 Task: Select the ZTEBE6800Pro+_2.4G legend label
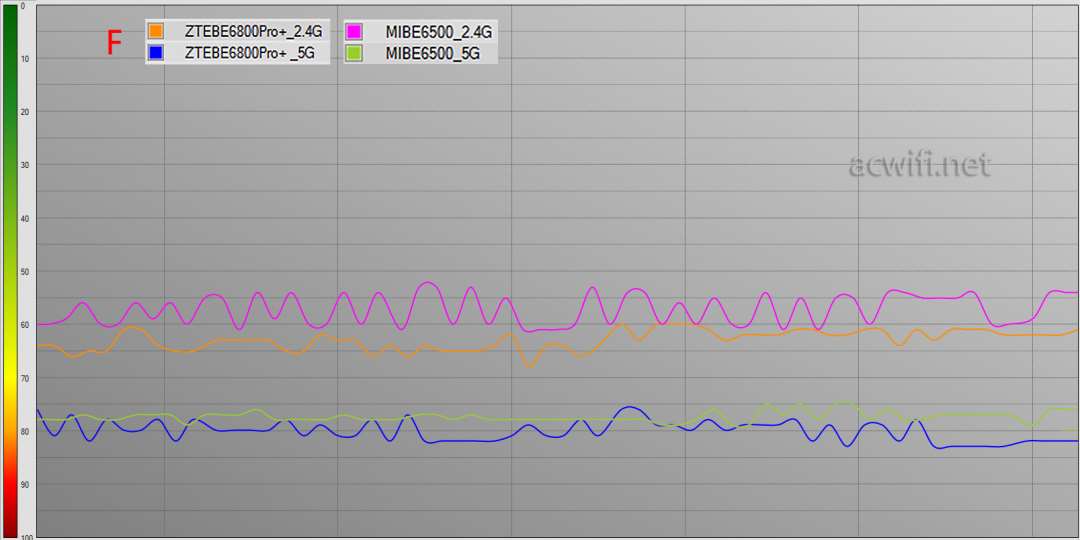tap(253, 31)
